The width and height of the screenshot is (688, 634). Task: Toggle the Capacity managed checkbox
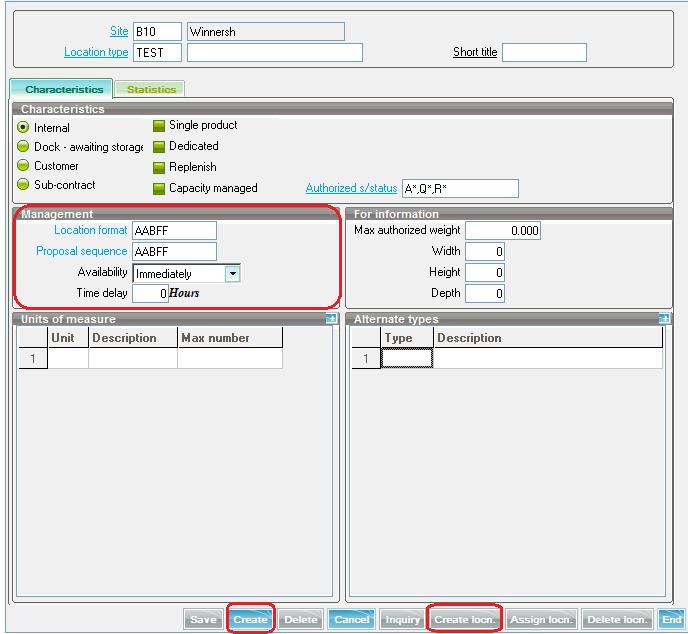[x=158, y=189]
